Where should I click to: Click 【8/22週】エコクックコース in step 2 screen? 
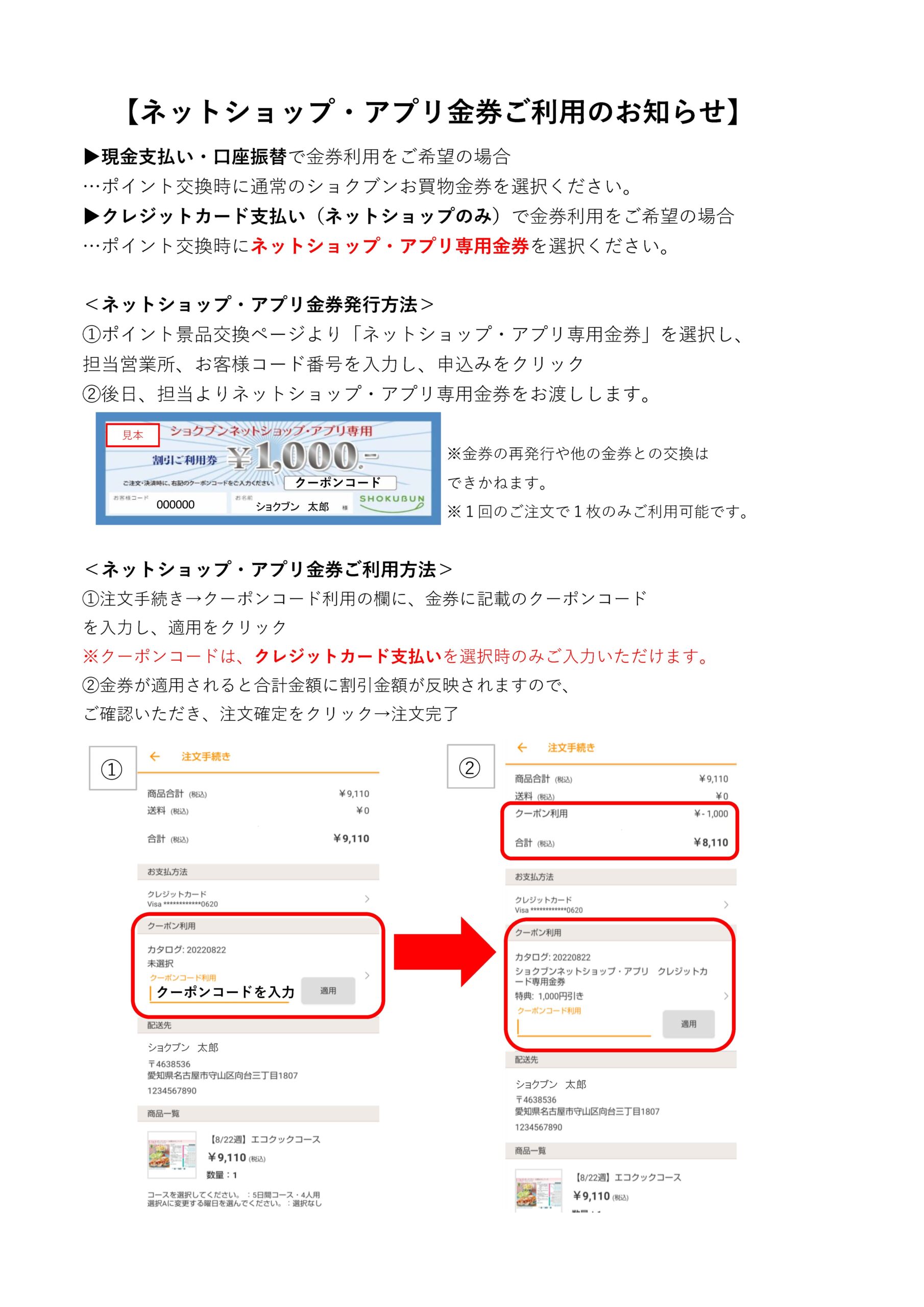pos(627,1177)
